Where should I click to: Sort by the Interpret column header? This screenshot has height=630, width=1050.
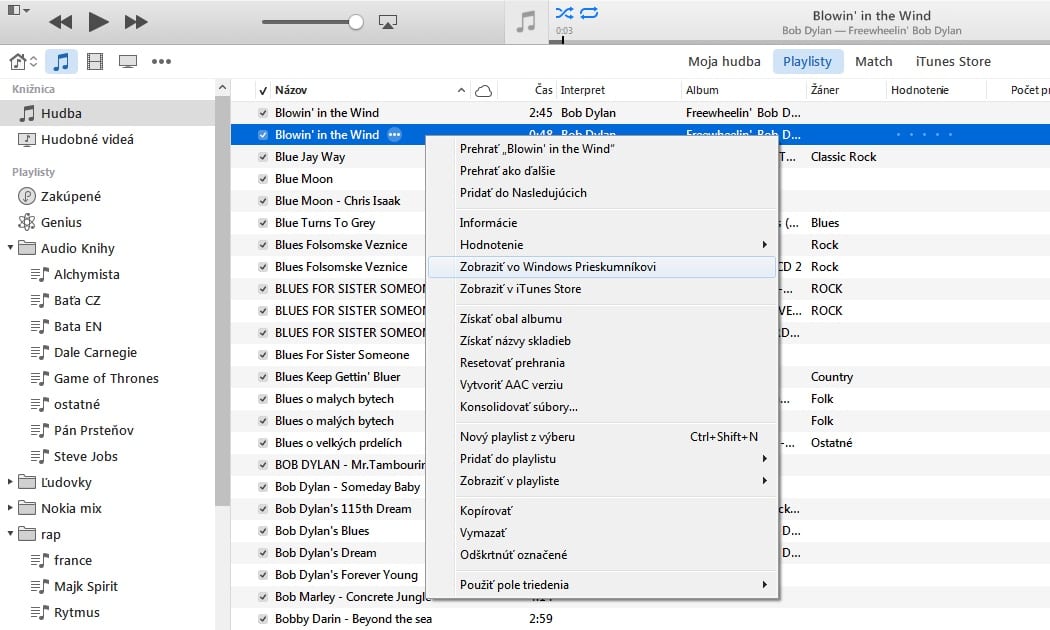point(582,90)
